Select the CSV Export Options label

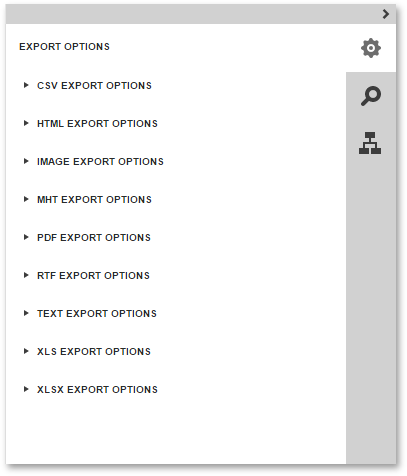point(94,86)
